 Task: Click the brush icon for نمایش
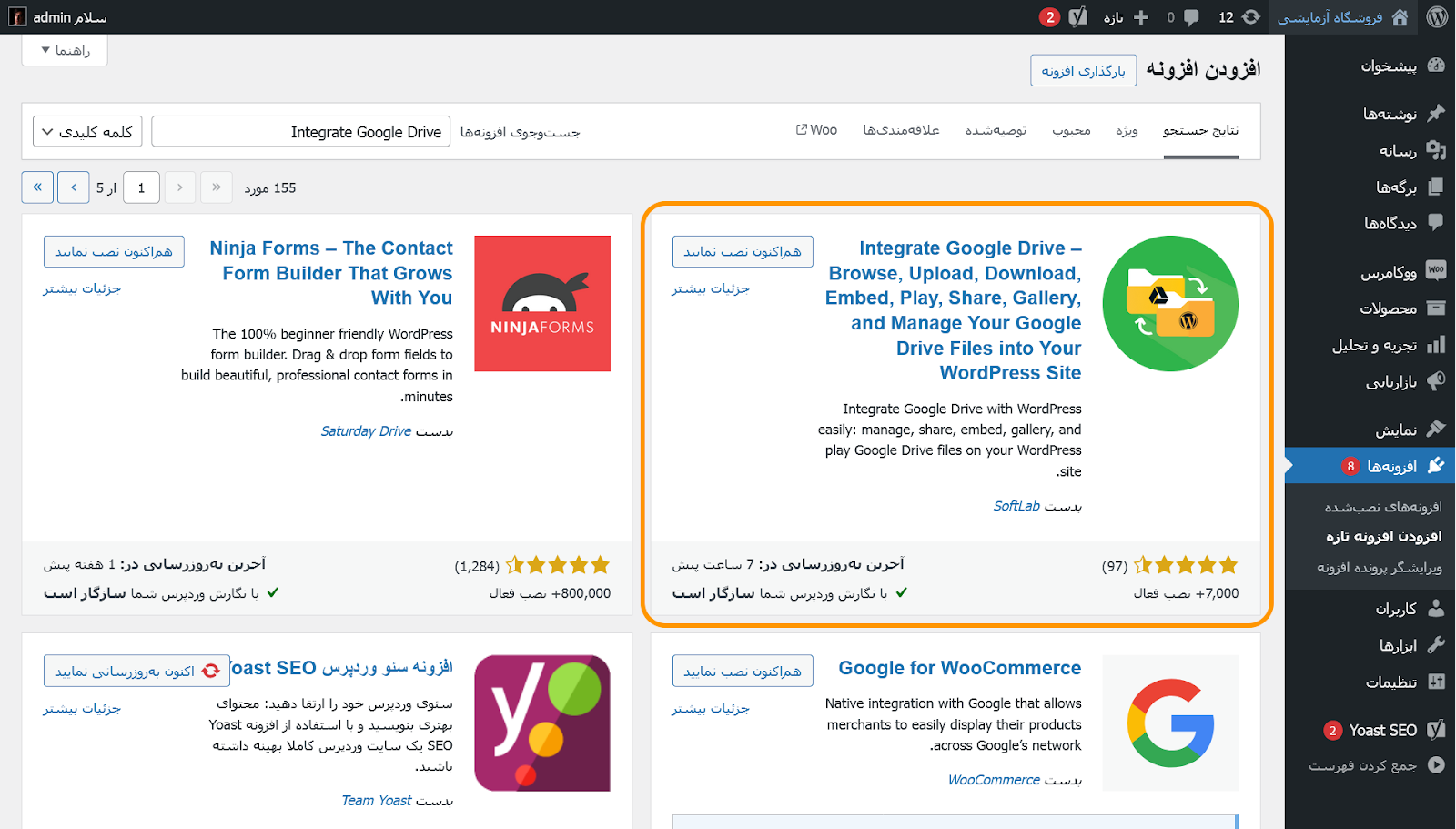pyautogui.click(x=1436, y=429)
